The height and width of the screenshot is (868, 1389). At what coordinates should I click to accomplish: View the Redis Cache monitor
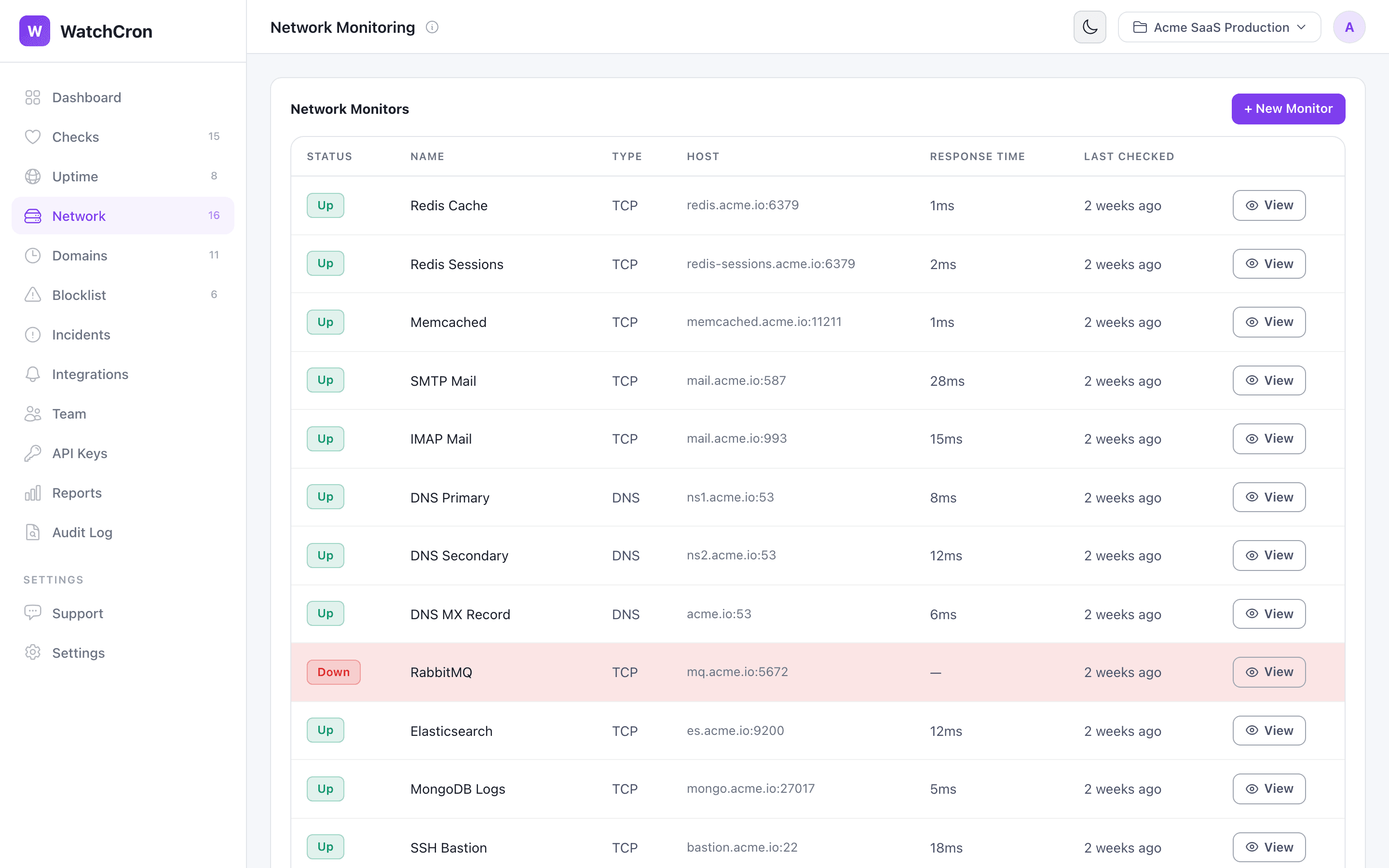pos(1269,205)
